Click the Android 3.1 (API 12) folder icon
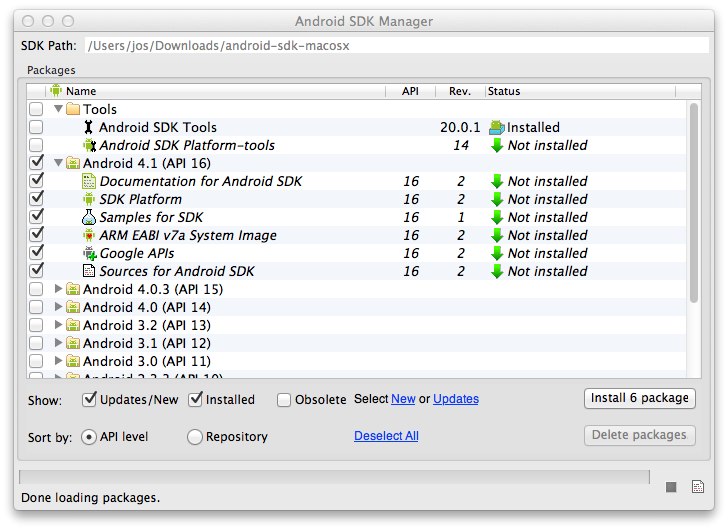728x530 pixels. point(73,343)
